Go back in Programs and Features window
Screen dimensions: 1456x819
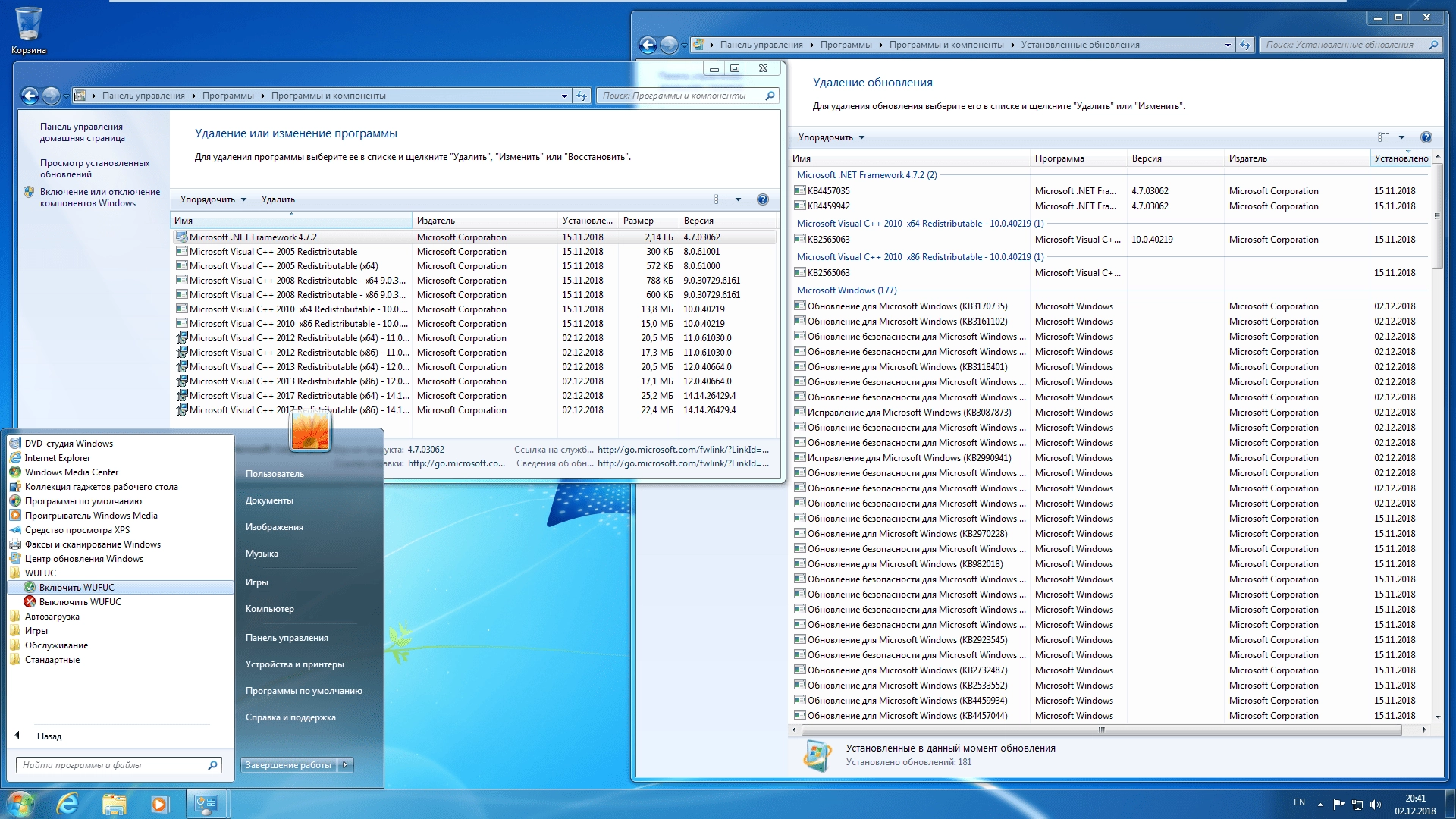pos(30,96)
